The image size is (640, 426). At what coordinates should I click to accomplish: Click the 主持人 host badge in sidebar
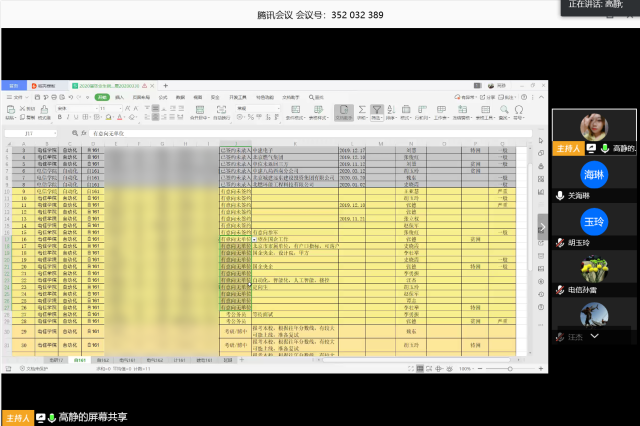pos(564,148)
